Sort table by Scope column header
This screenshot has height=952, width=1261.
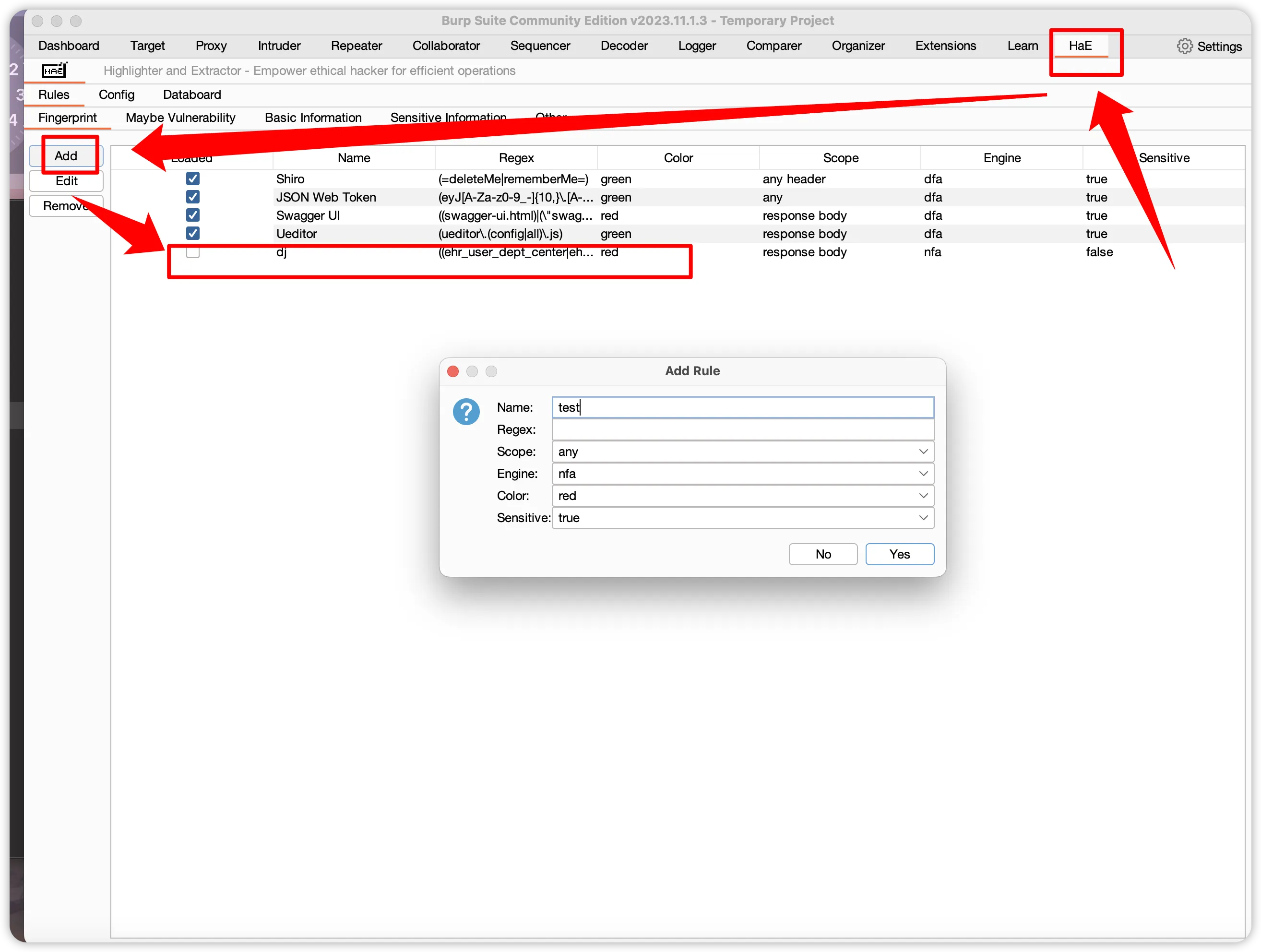pyautogui.click(x=840, y=158)
